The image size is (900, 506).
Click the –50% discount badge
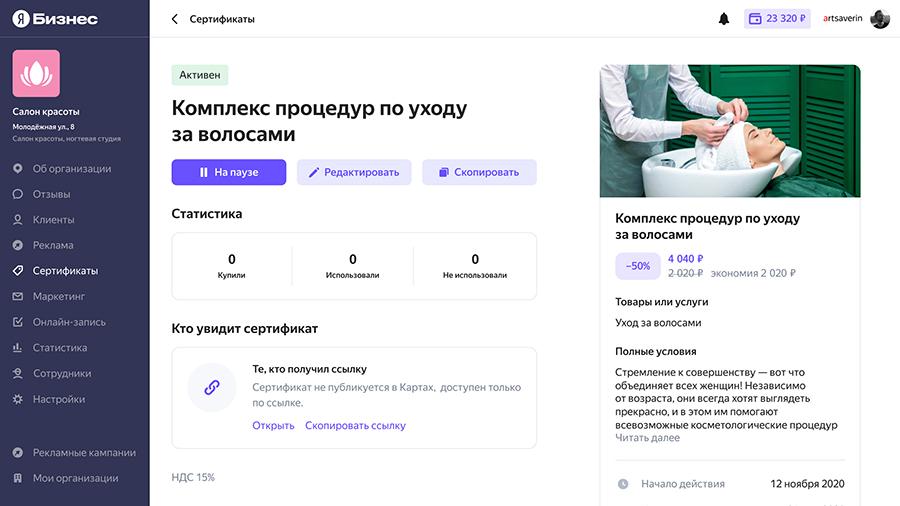tap(637, 266)
